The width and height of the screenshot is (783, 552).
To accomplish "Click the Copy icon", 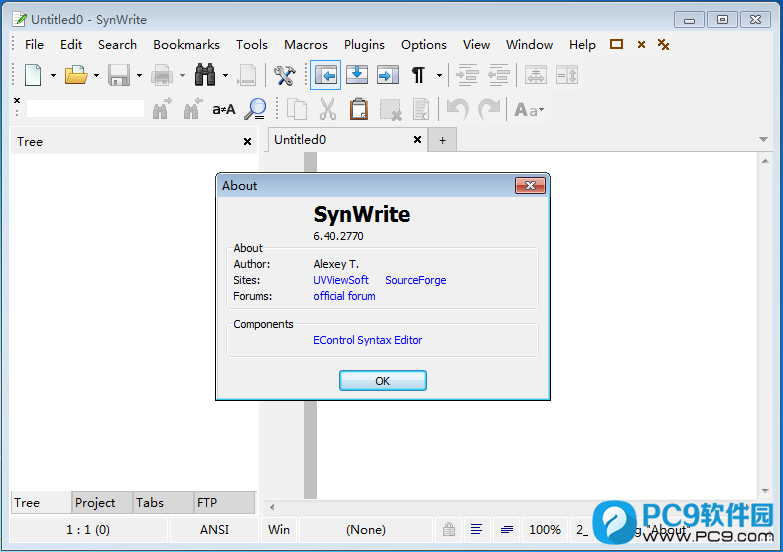I will click(x=297, y=109).
